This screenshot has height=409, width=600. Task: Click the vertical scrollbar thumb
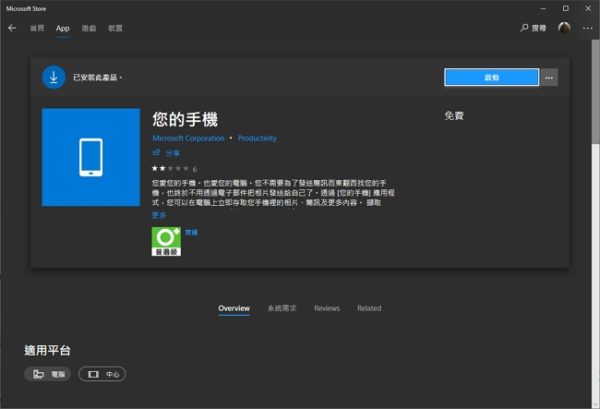(x=595, y=92)
